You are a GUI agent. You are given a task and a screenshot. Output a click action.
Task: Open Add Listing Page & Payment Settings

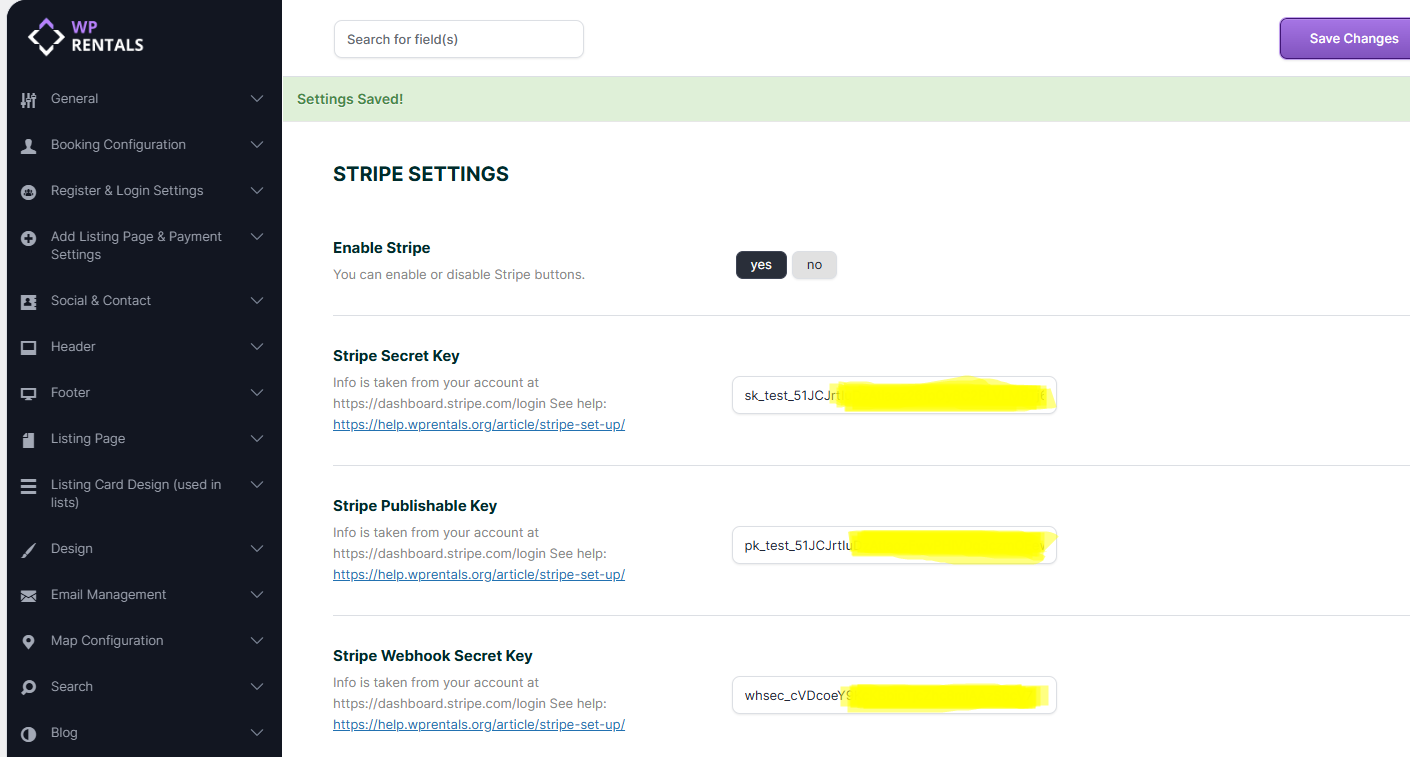point(136,245)
